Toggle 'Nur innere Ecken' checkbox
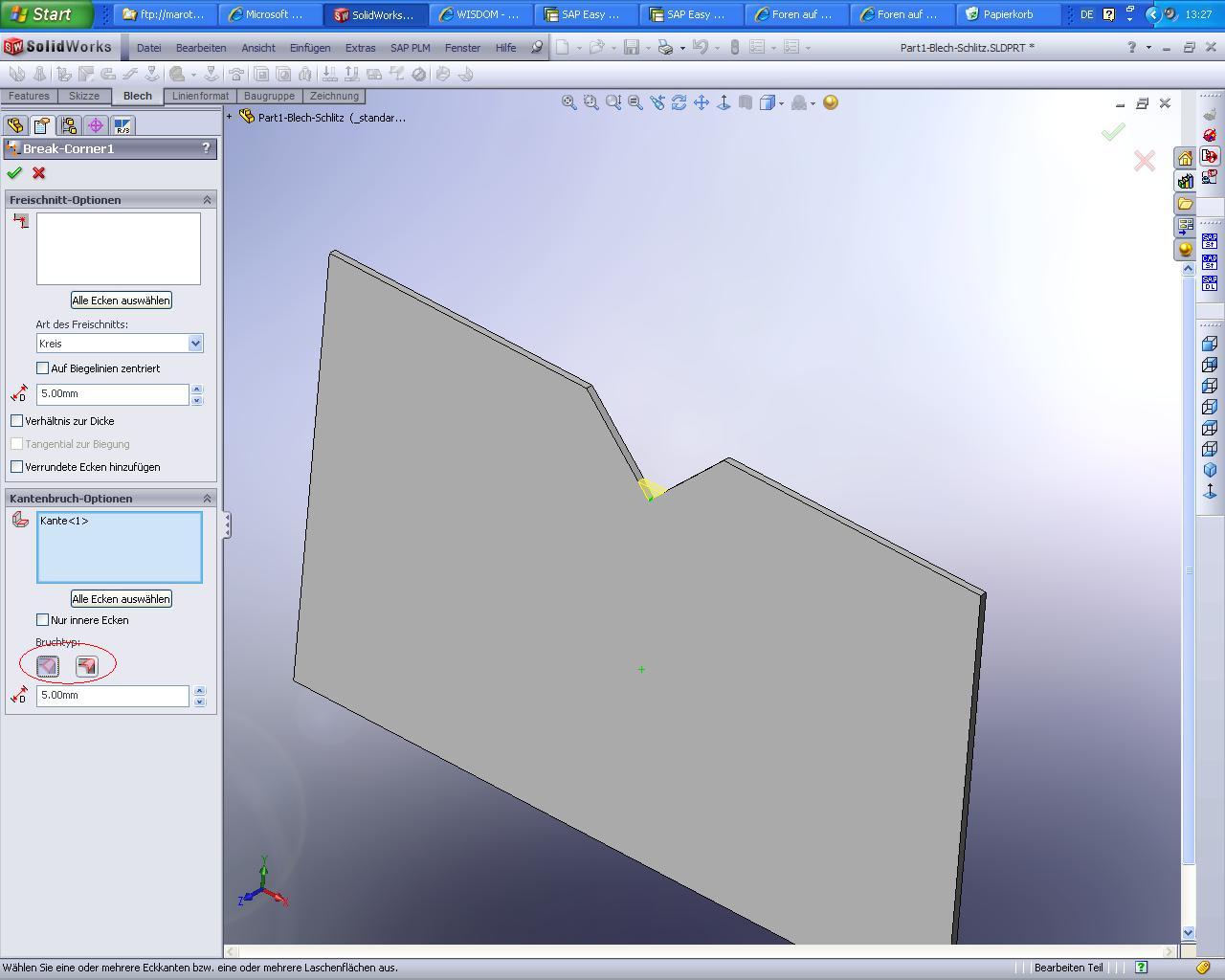Image resolution: width=1225 pixels, height=980 pixels. (x=42, y=620)
